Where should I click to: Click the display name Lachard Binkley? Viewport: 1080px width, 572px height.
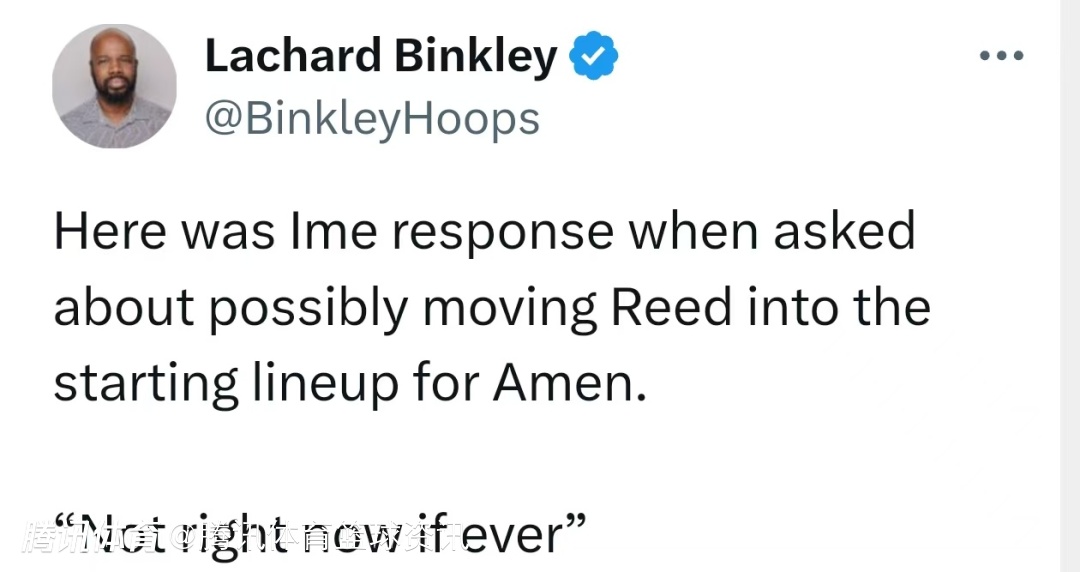[380, 56]
